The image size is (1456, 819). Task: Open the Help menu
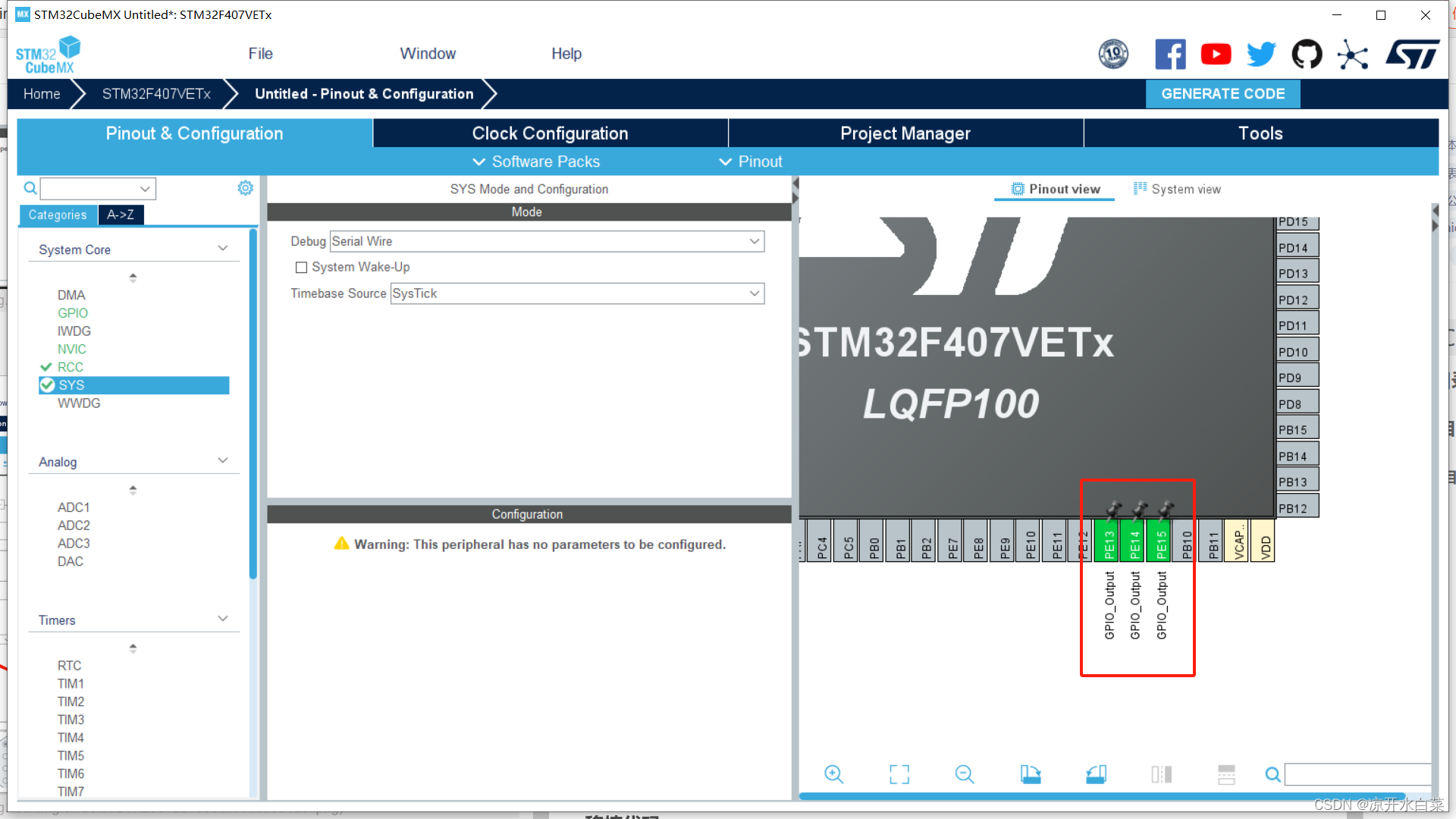[x=566, y=54]
